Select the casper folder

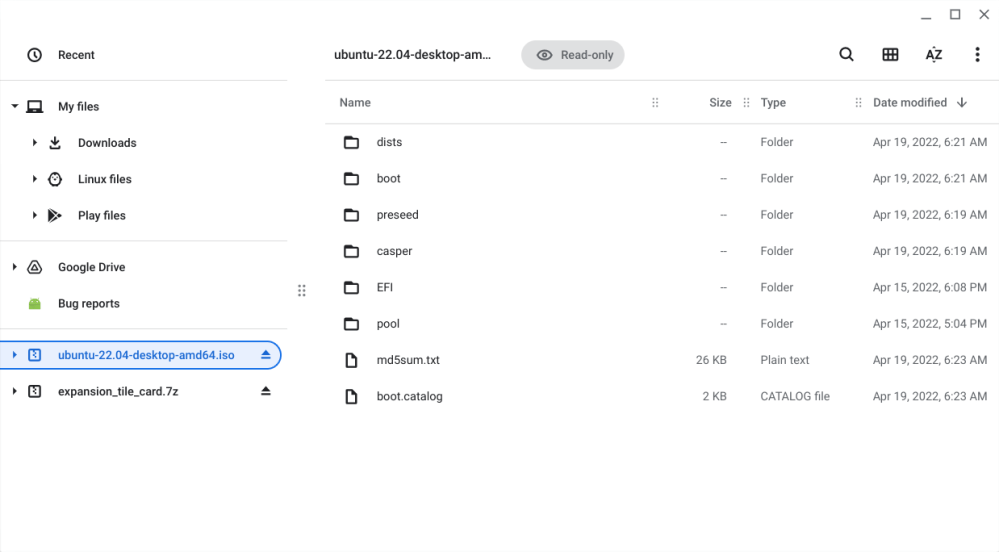(x=394, y=251)
